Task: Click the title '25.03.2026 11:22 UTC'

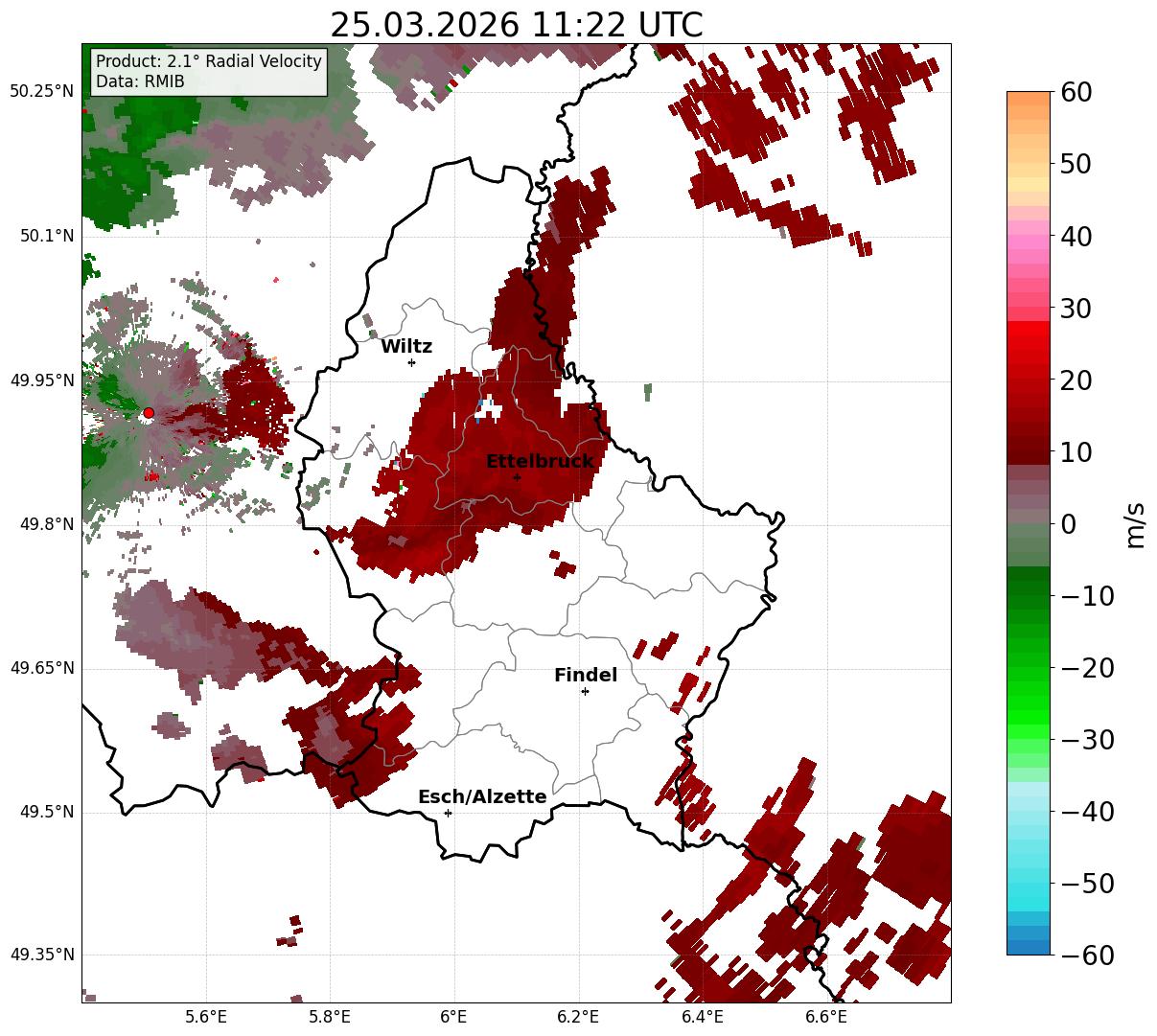Action: 516,25
